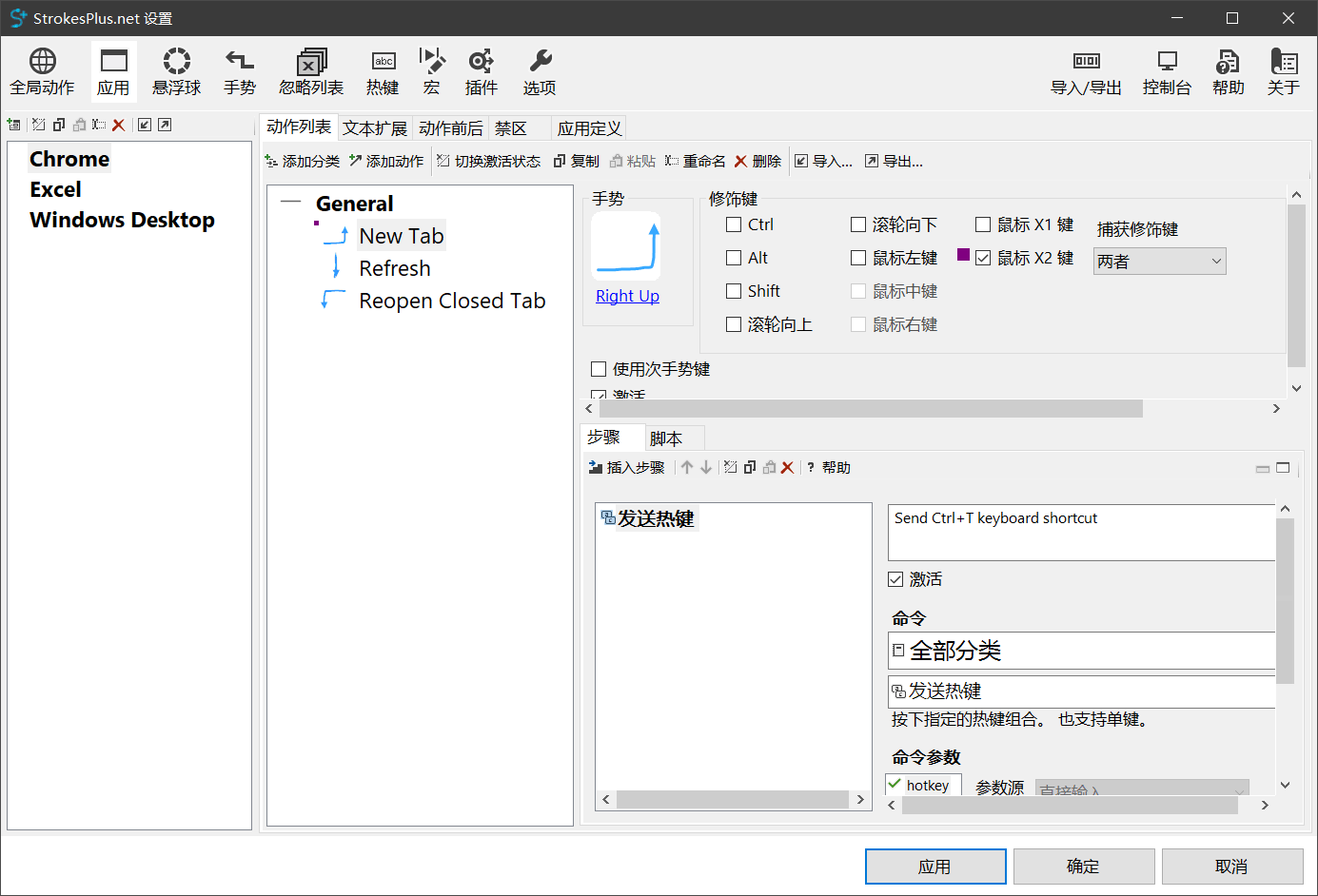Enable 使用次手势键 checkbox
Image resolution: width=1318 pixels, height=896 pixels.
pos(599,369)
